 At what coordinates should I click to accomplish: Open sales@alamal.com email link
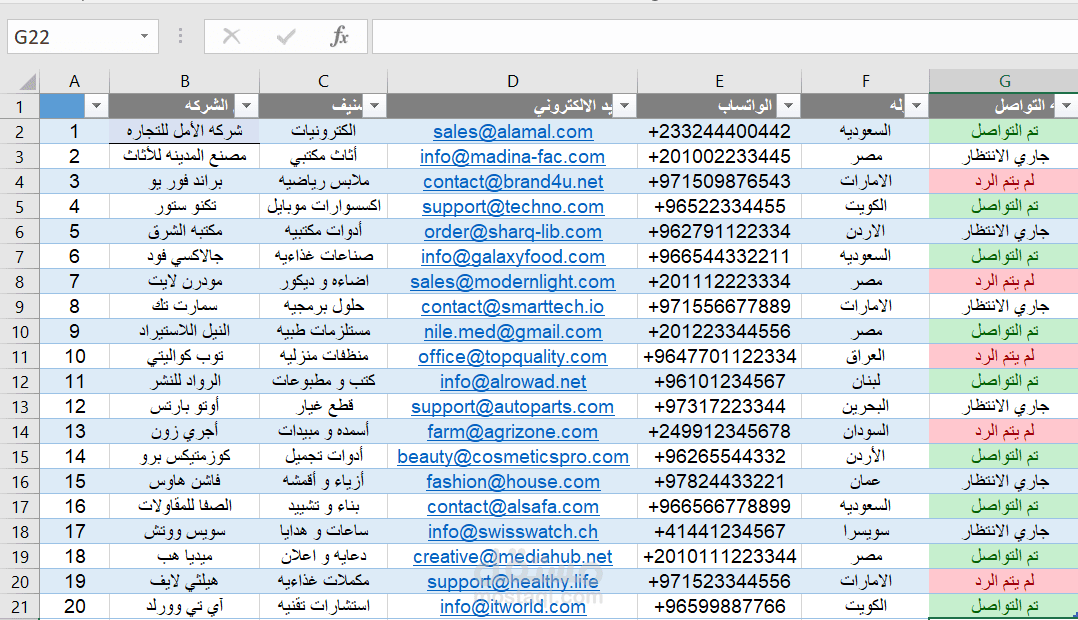[x=513, y=131]
